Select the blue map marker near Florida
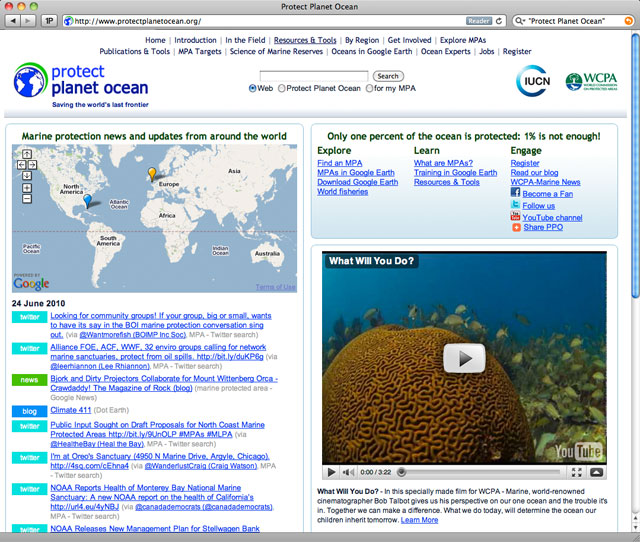Viewport: 640px width, 542px height. pyautogui.click(x=87, y=200)
